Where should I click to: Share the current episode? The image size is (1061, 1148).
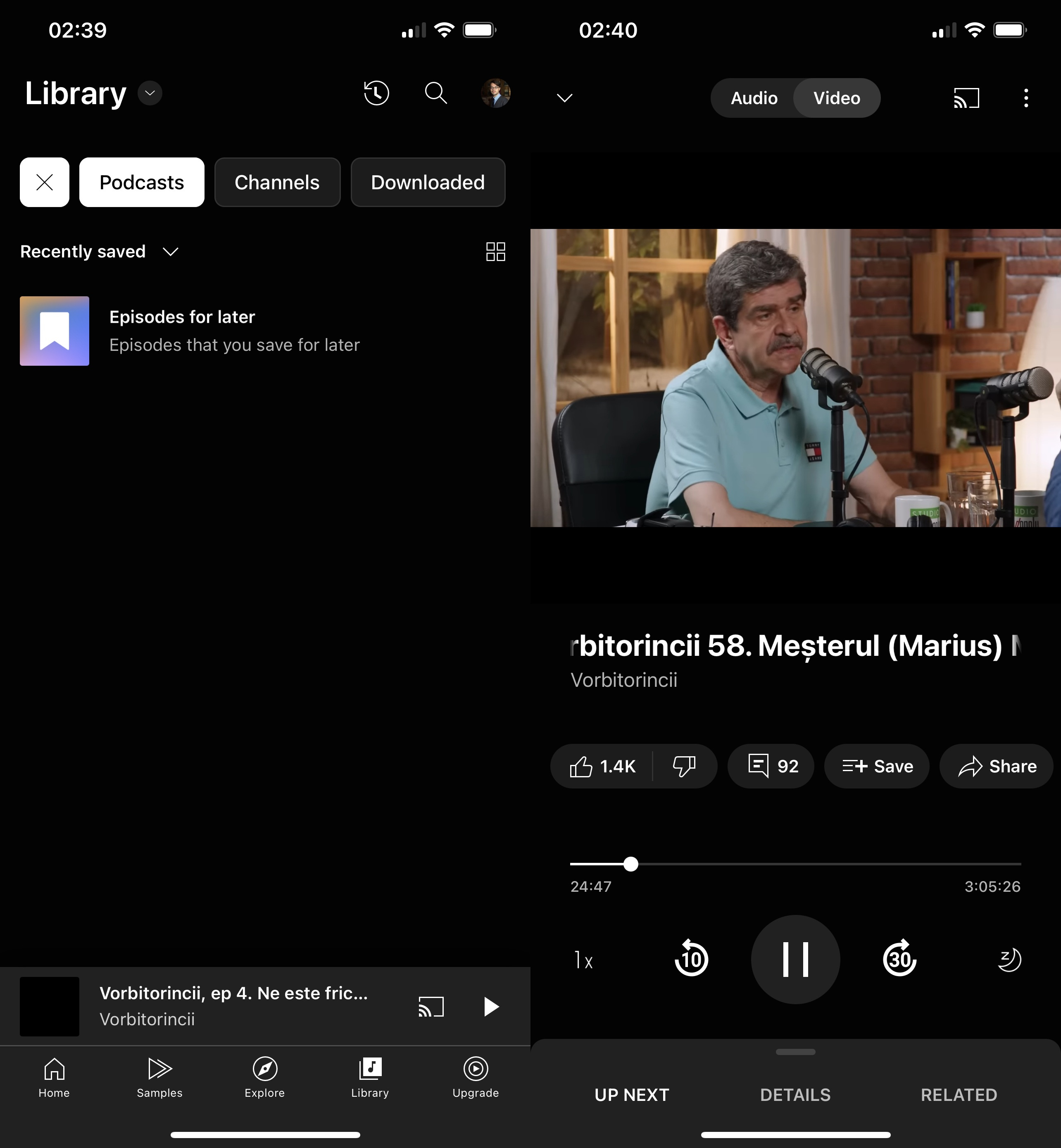pos(997,766)
